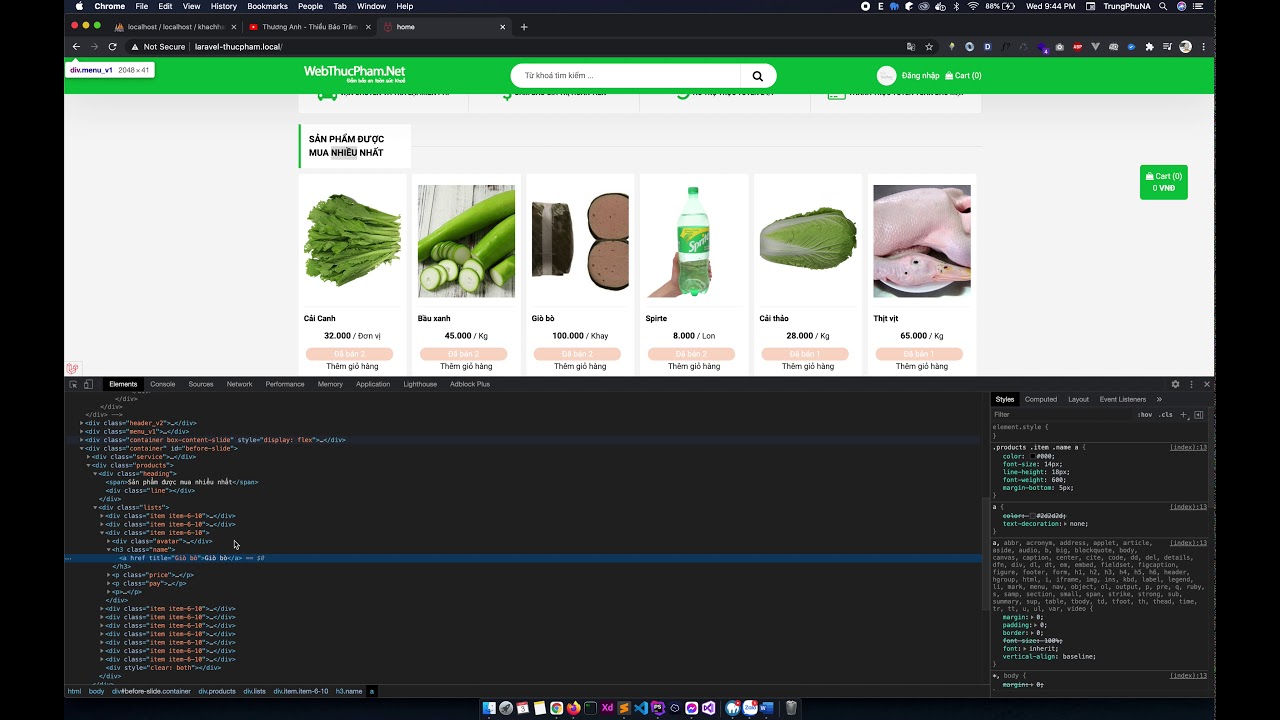Open PhpStorm from the dock

point(658,708)
